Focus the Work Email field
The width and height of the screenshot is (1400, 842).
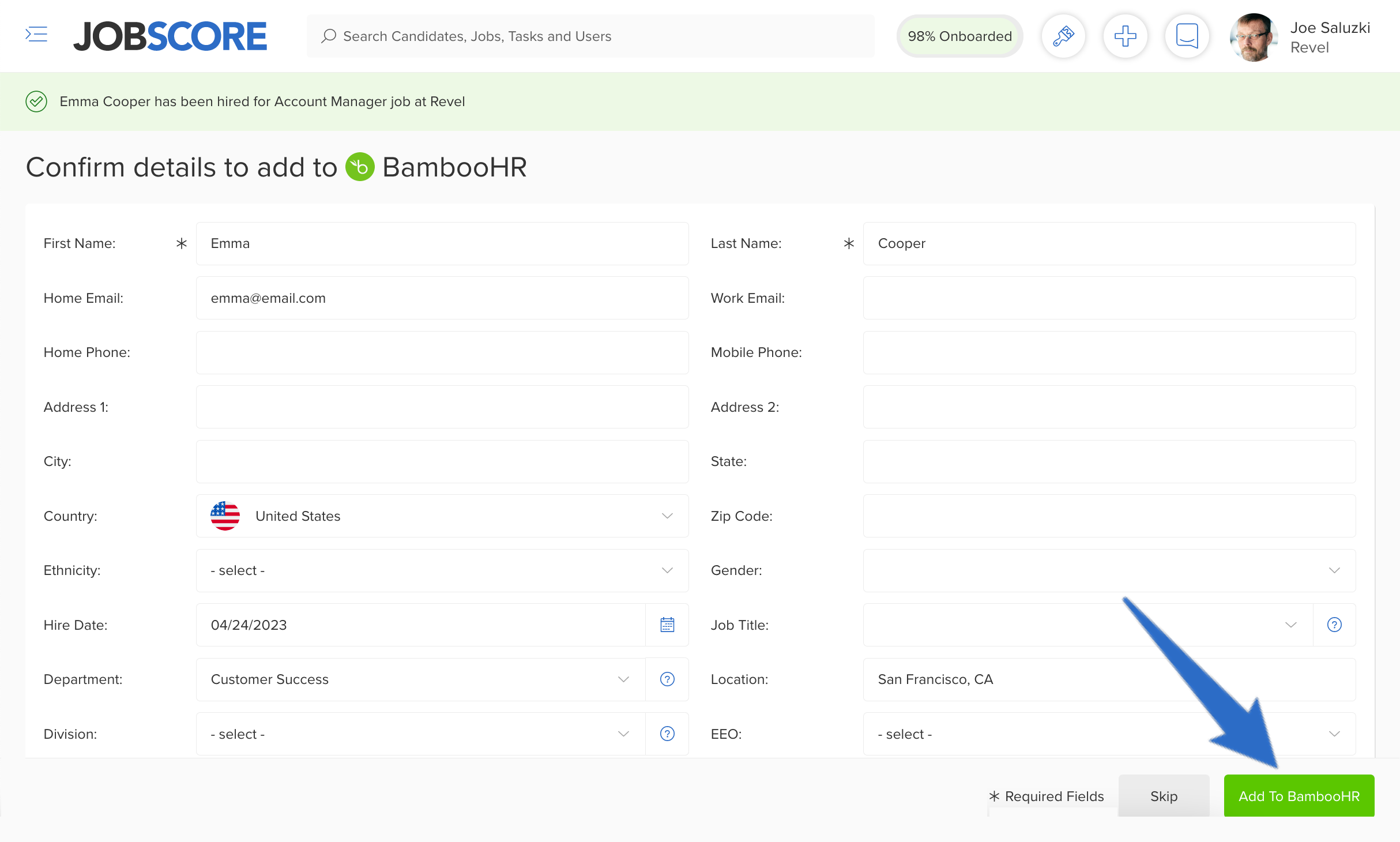(x=1109, y=298)
